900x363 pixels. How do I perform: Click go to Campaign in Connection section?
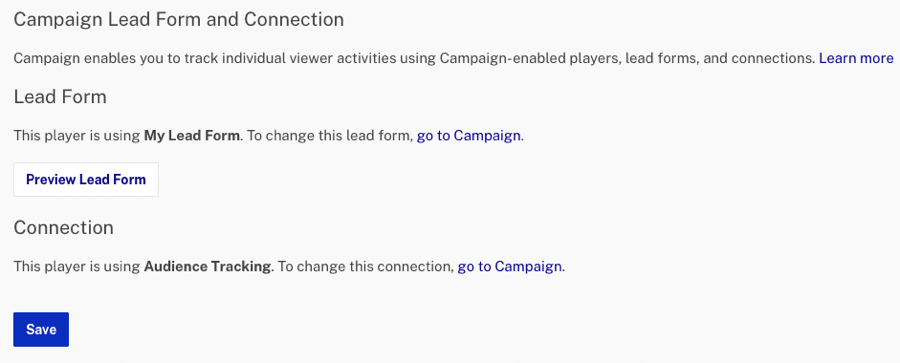[510, 267]
